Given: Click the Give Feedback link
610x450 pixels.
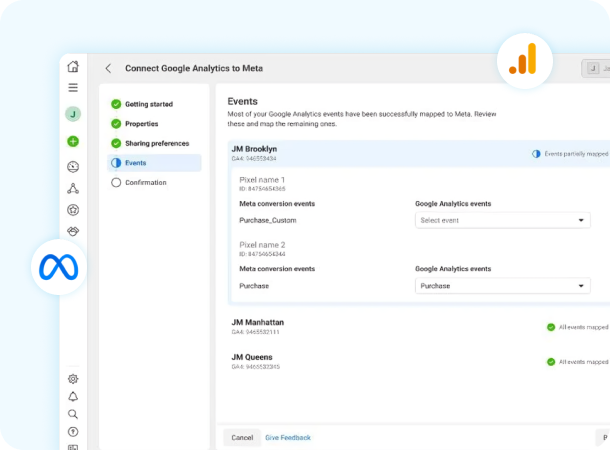Looking at the screenshot, I should coord(288,437).
